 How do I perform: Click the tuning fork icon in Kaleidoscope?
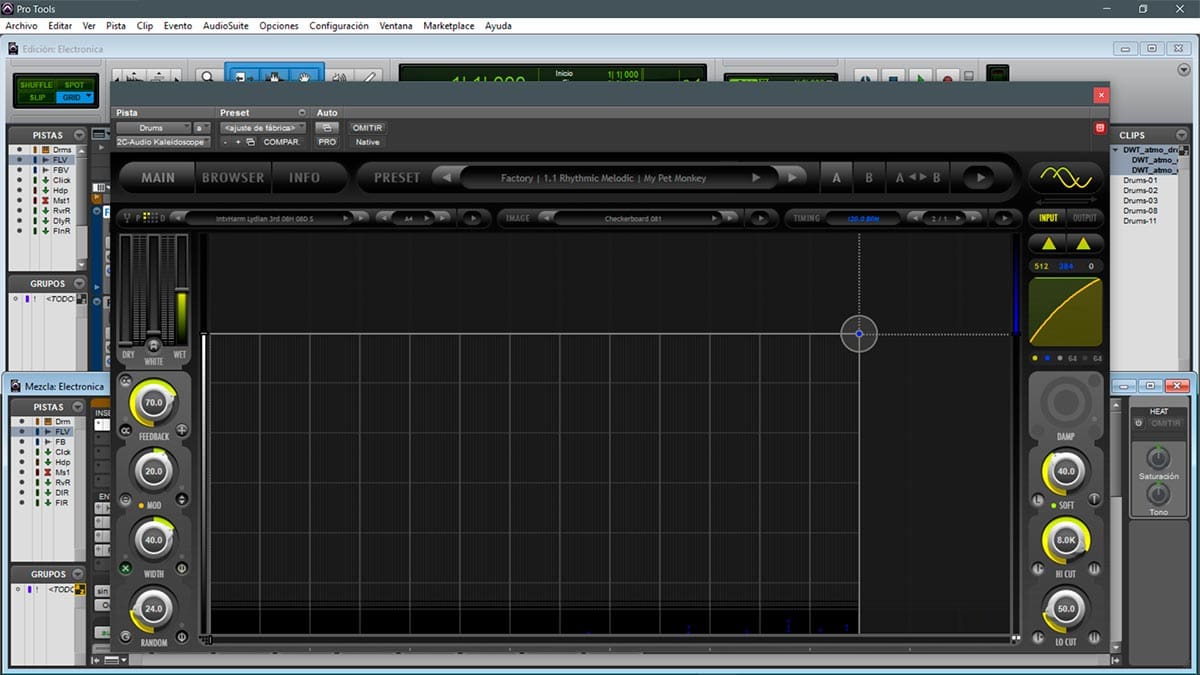[125, 218]
